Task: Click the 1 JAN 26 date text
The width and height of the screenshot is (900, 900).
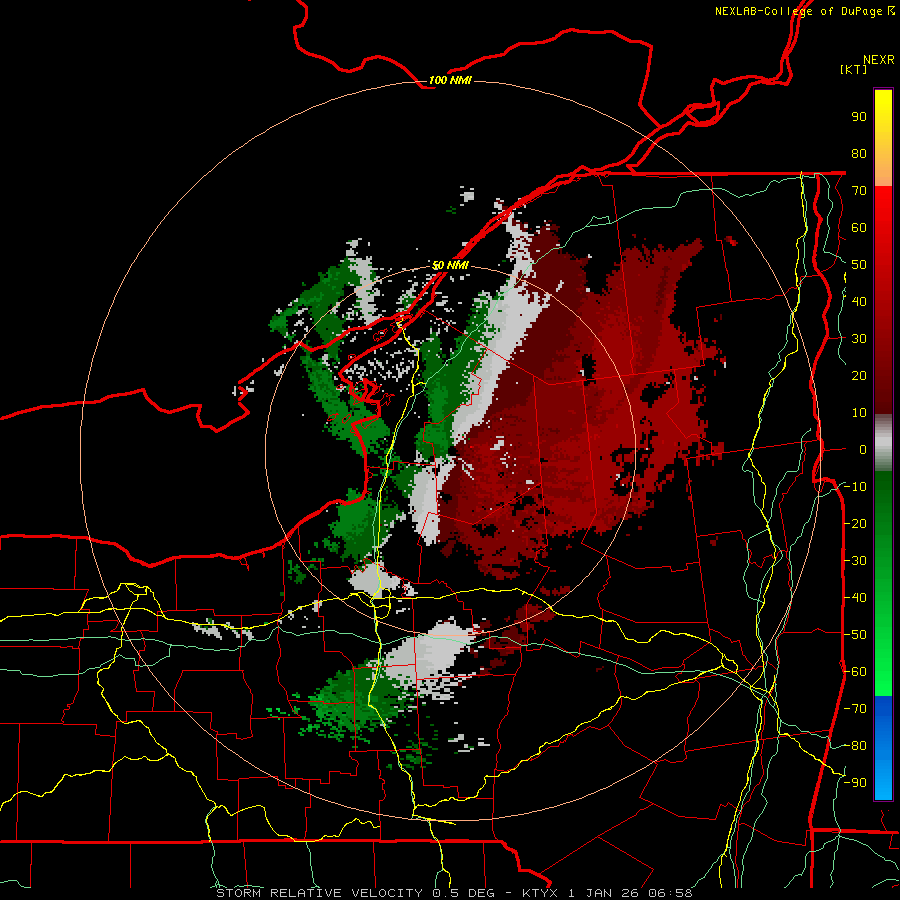Action: click(604, 893)
